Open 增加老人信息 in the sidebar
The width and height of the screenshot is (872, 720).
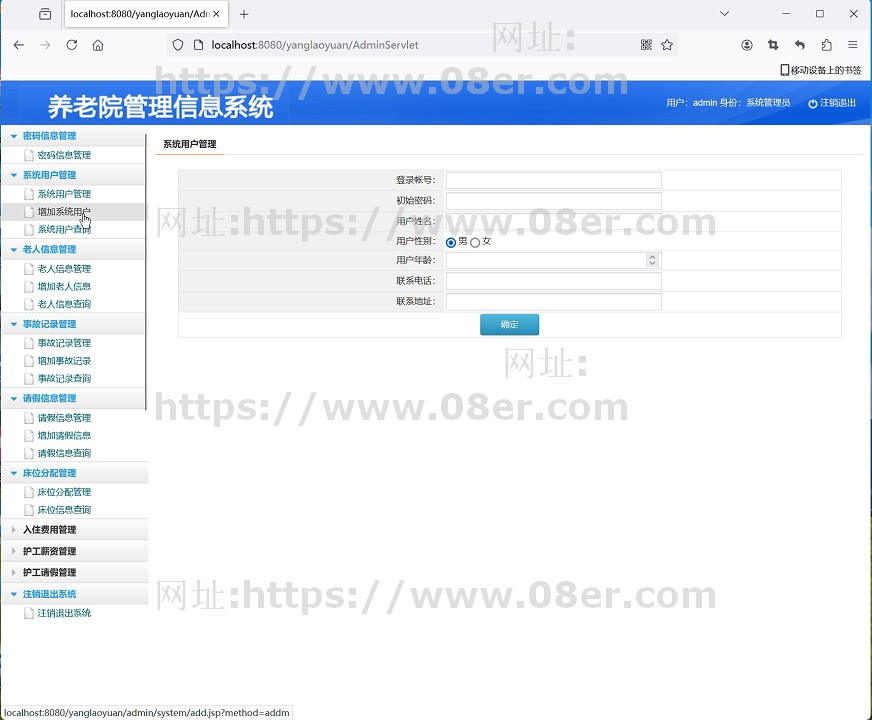click(x=64, y=287)
